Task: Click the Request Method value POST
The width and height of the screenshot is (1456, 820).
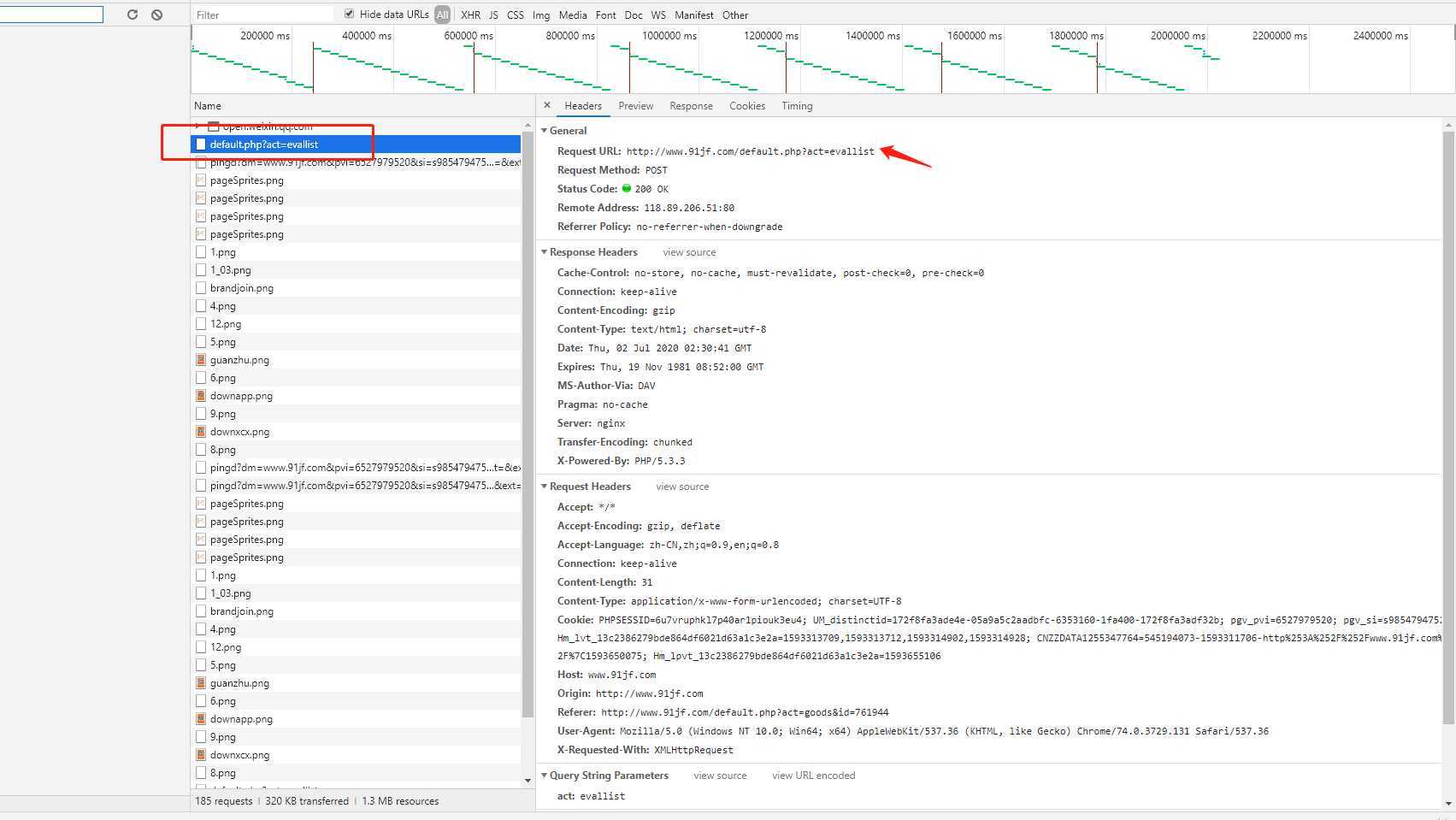Action: coord(657,170)
